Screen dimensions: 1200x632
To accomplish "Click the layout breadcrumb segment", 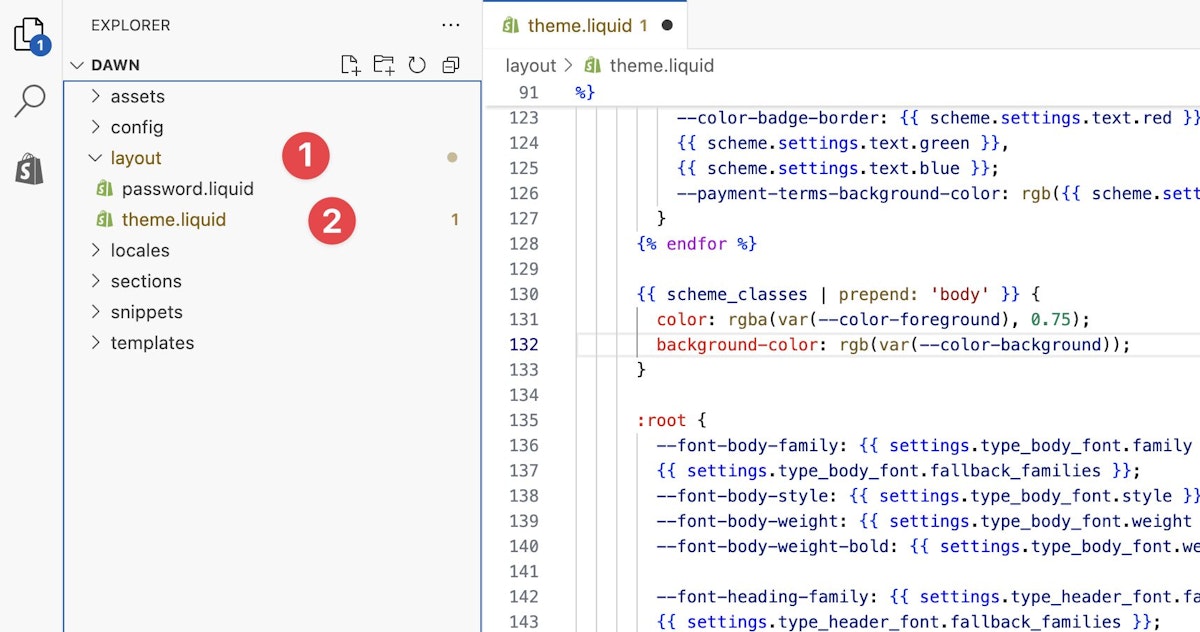I will [x=530, y=65].
